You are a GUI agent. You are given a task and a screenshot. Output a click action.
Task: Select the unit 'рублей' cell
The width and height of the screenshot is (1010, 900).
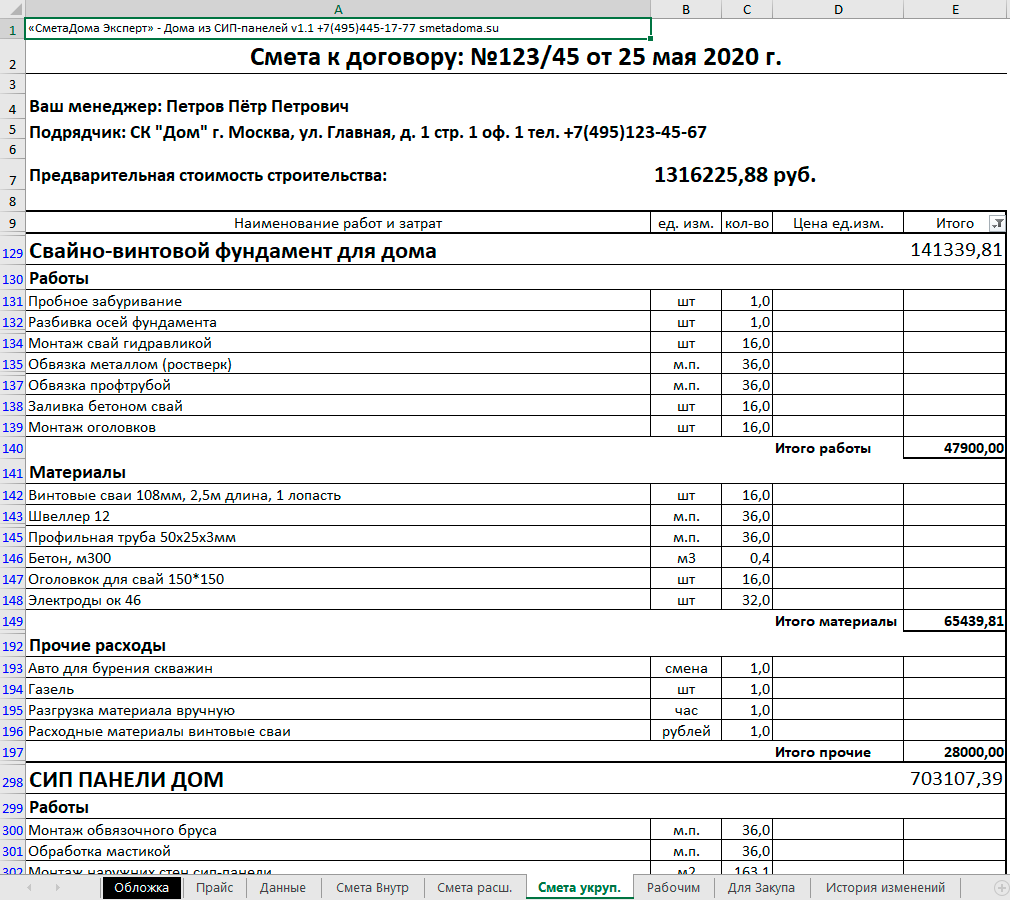tap(686, 732)
